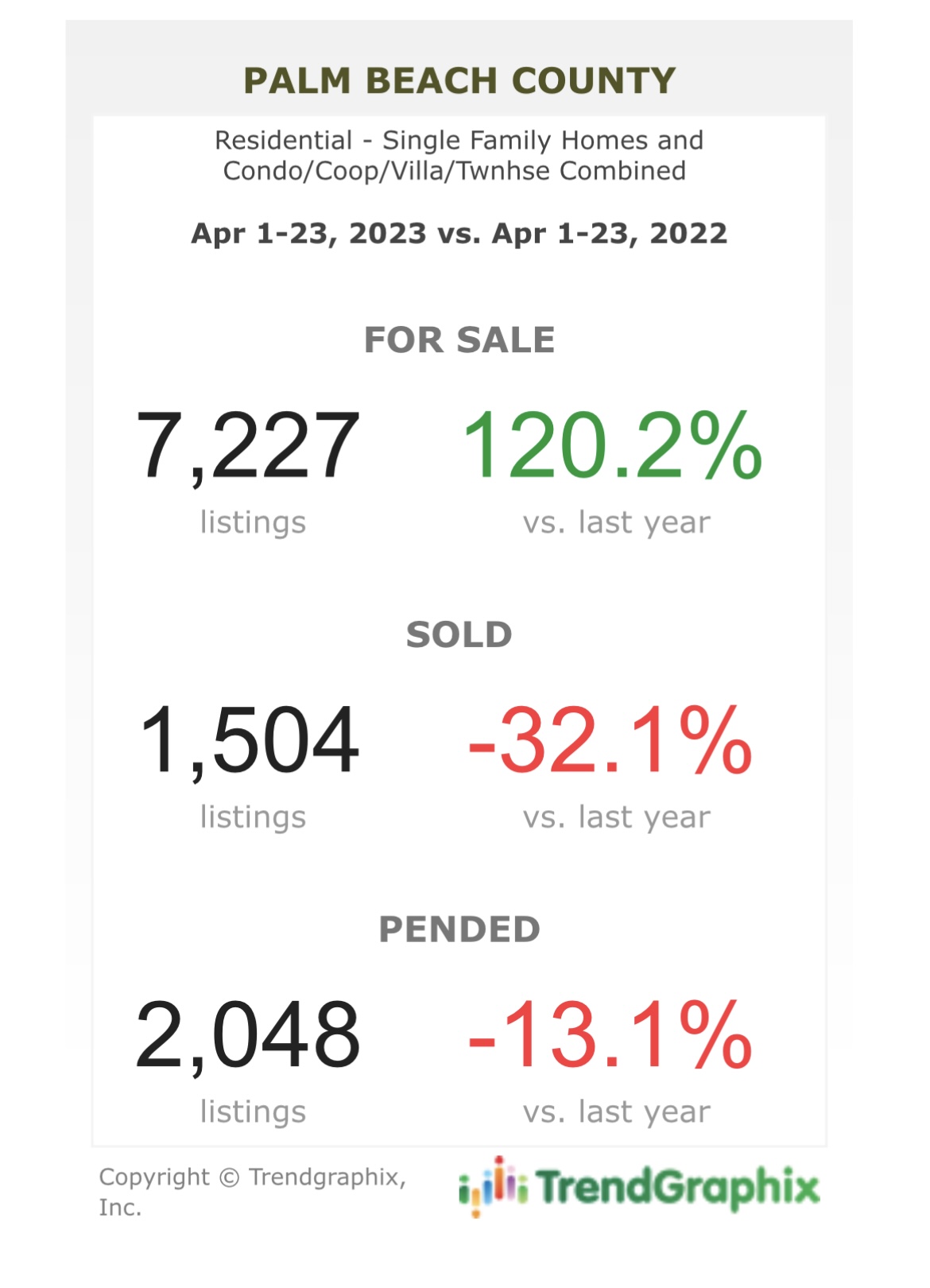
Task: Click the 7,227 for-sale listings number
Action: click(248, 445)
